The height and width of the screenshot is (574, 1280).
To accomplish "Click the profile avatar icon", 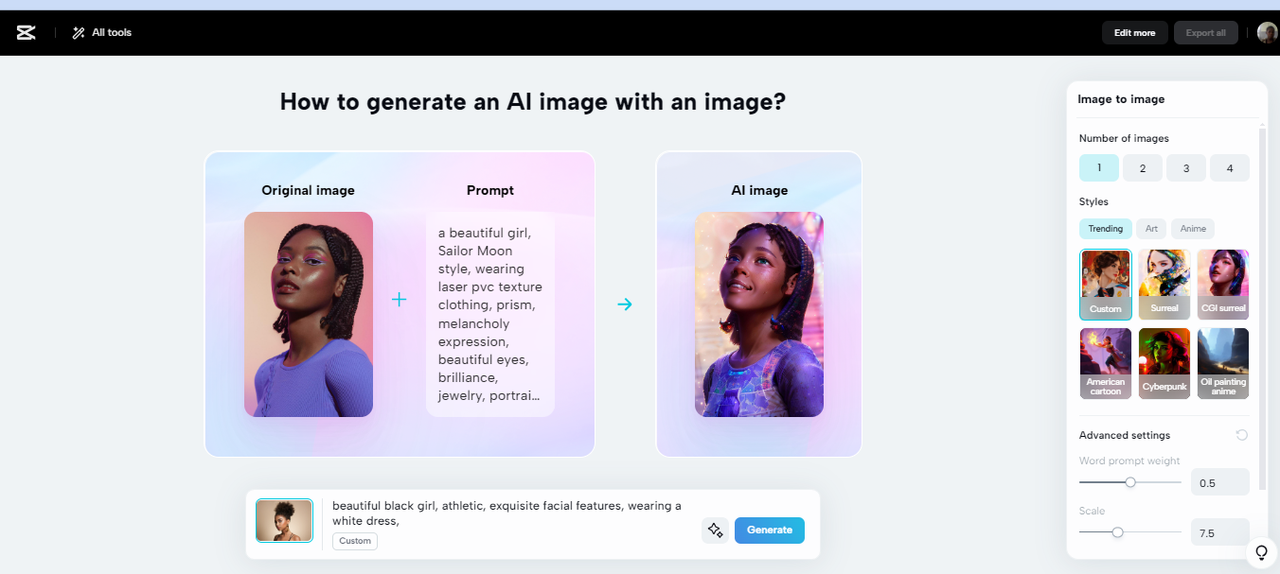I will click(x=1267, y=33).
